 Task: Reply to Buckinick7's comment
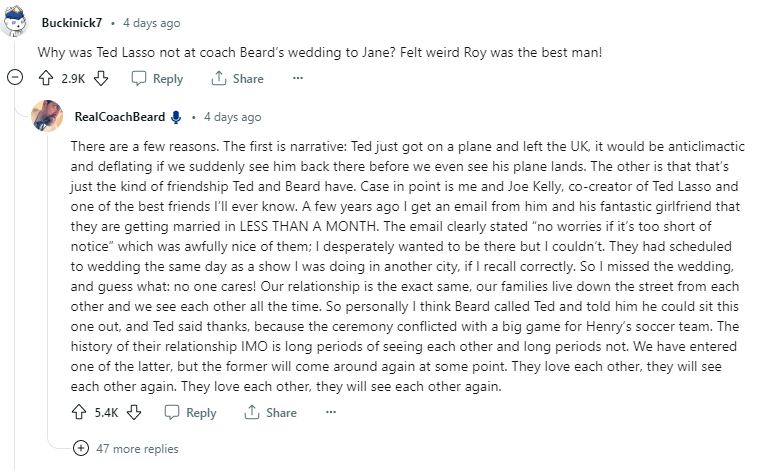158,79
